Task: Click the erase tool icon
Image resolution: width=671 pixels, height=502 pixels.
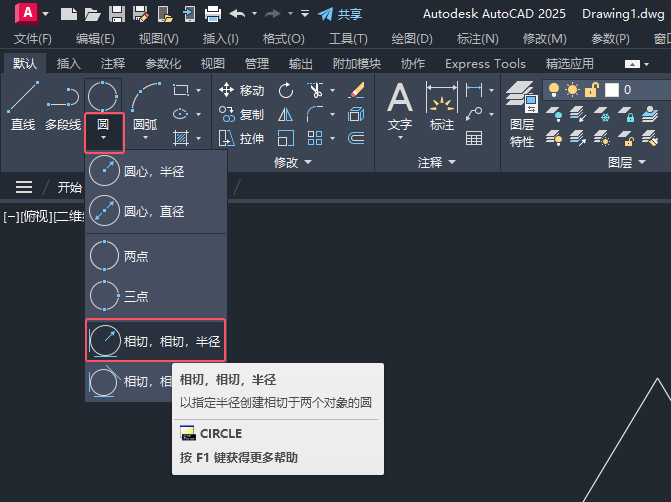Action: (x=356, y=90)
